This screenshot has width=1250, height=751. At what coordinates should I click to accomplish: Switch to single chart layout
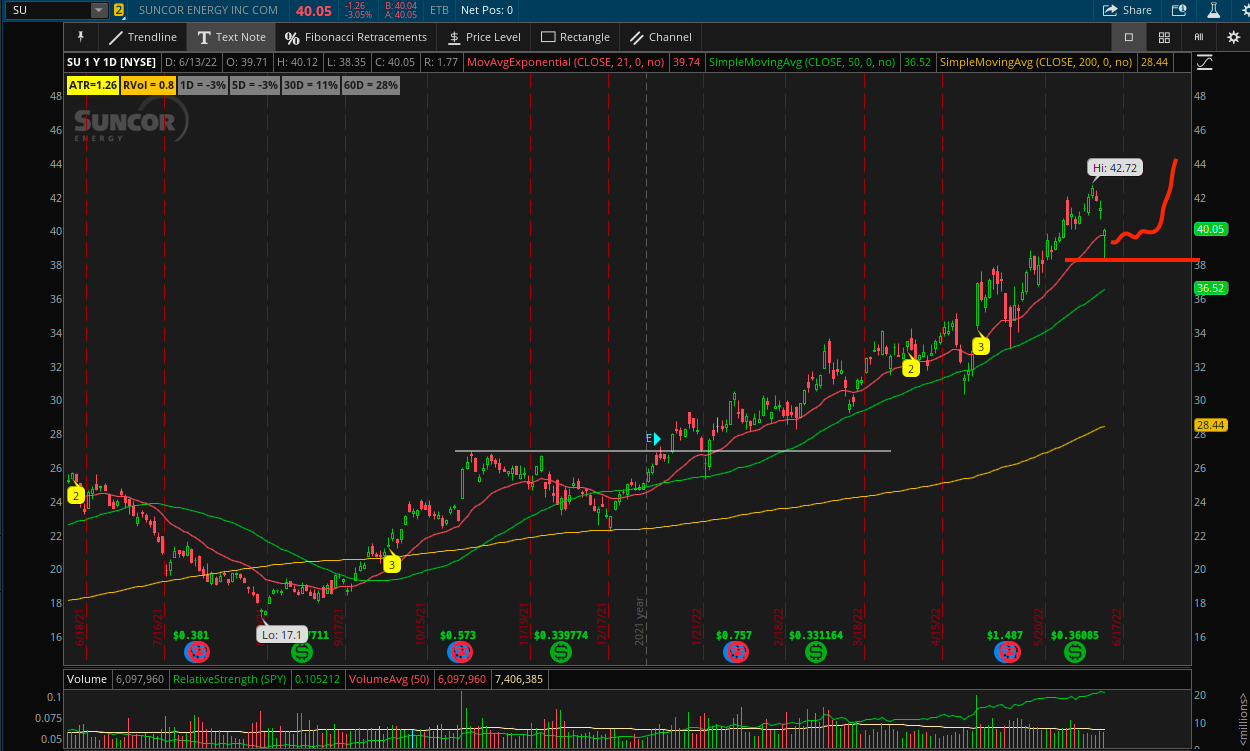tap(1129, 37)
